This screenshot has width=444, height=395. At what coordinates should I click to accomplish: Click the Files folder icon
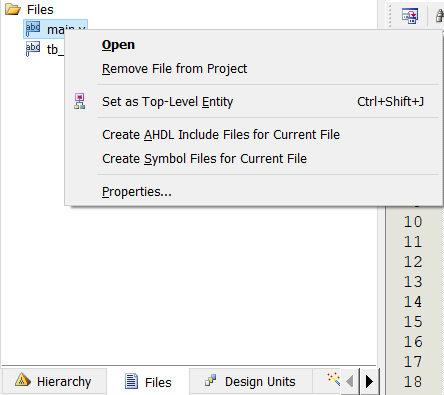pyautogui.click(x=13, y=9)
